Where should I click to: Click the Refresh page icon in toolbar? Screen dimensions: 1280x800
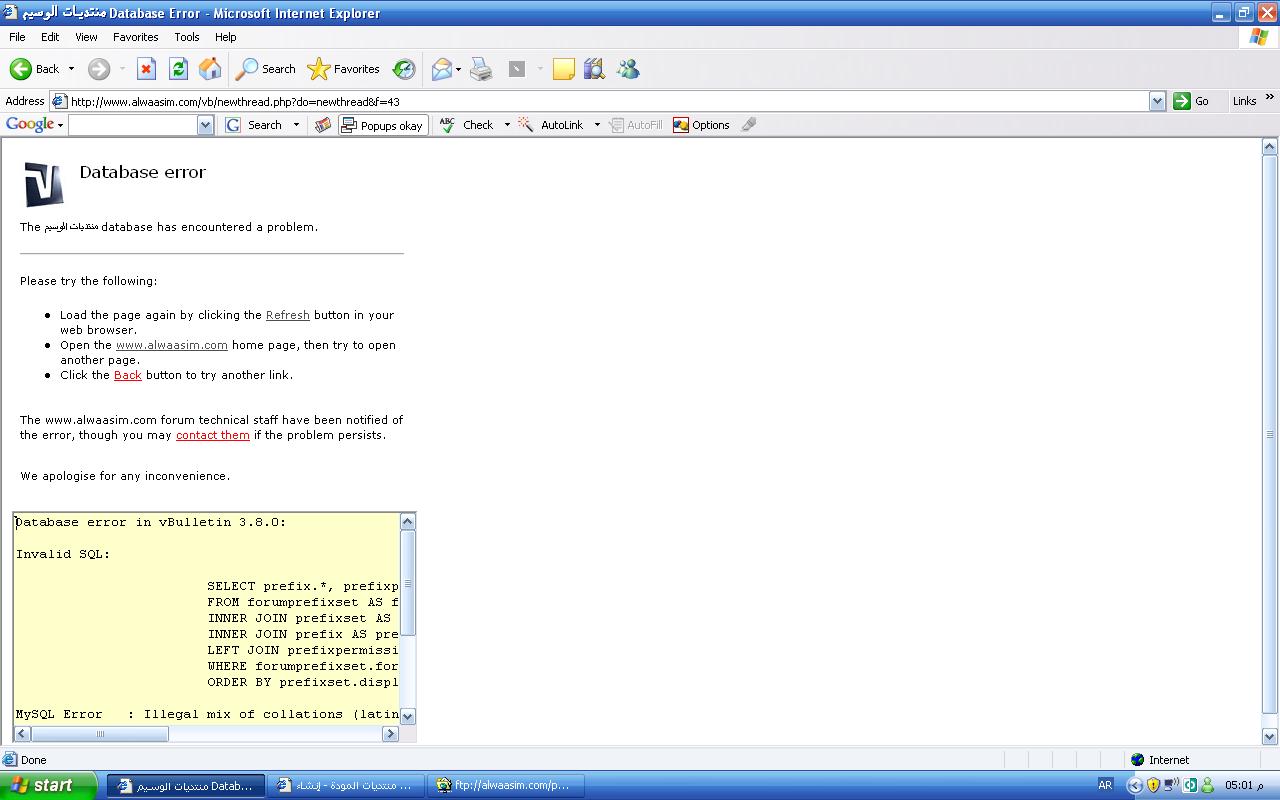178,69
